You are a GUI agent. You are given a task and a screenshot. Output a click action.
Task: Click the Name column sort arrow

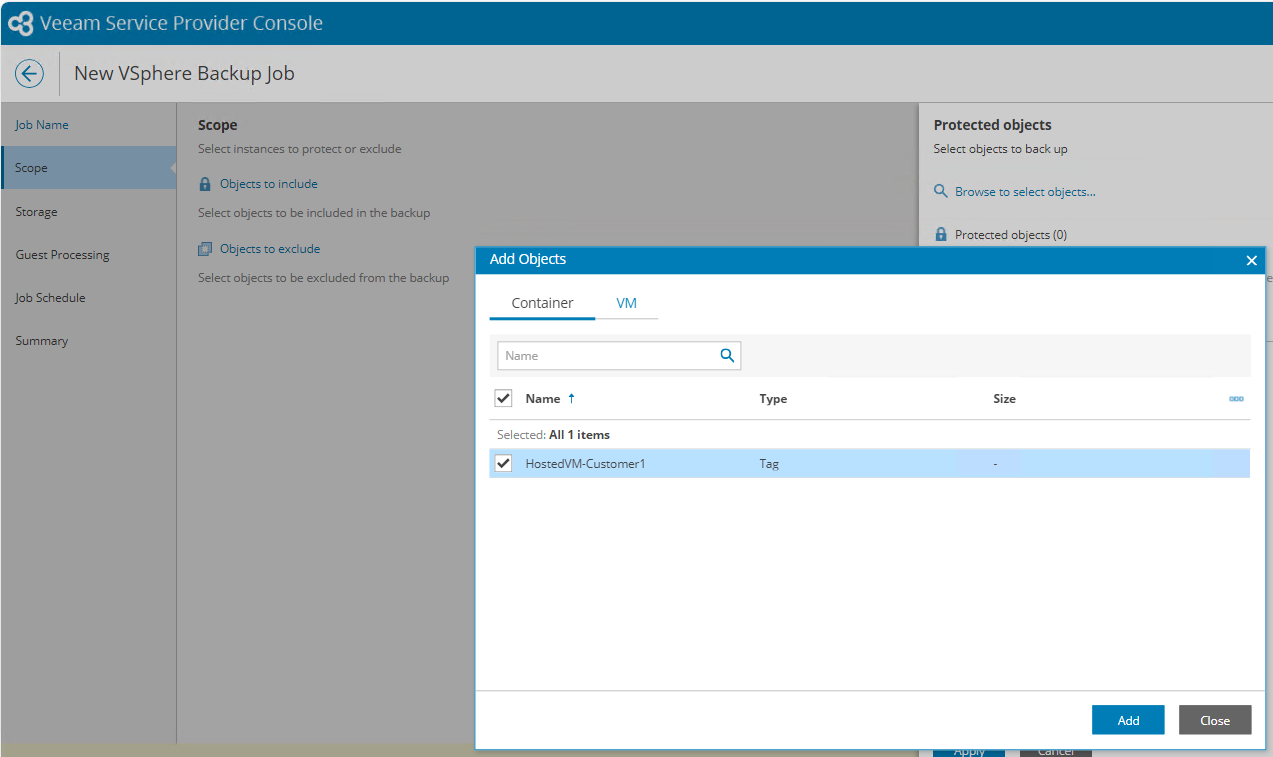[571, 398]
